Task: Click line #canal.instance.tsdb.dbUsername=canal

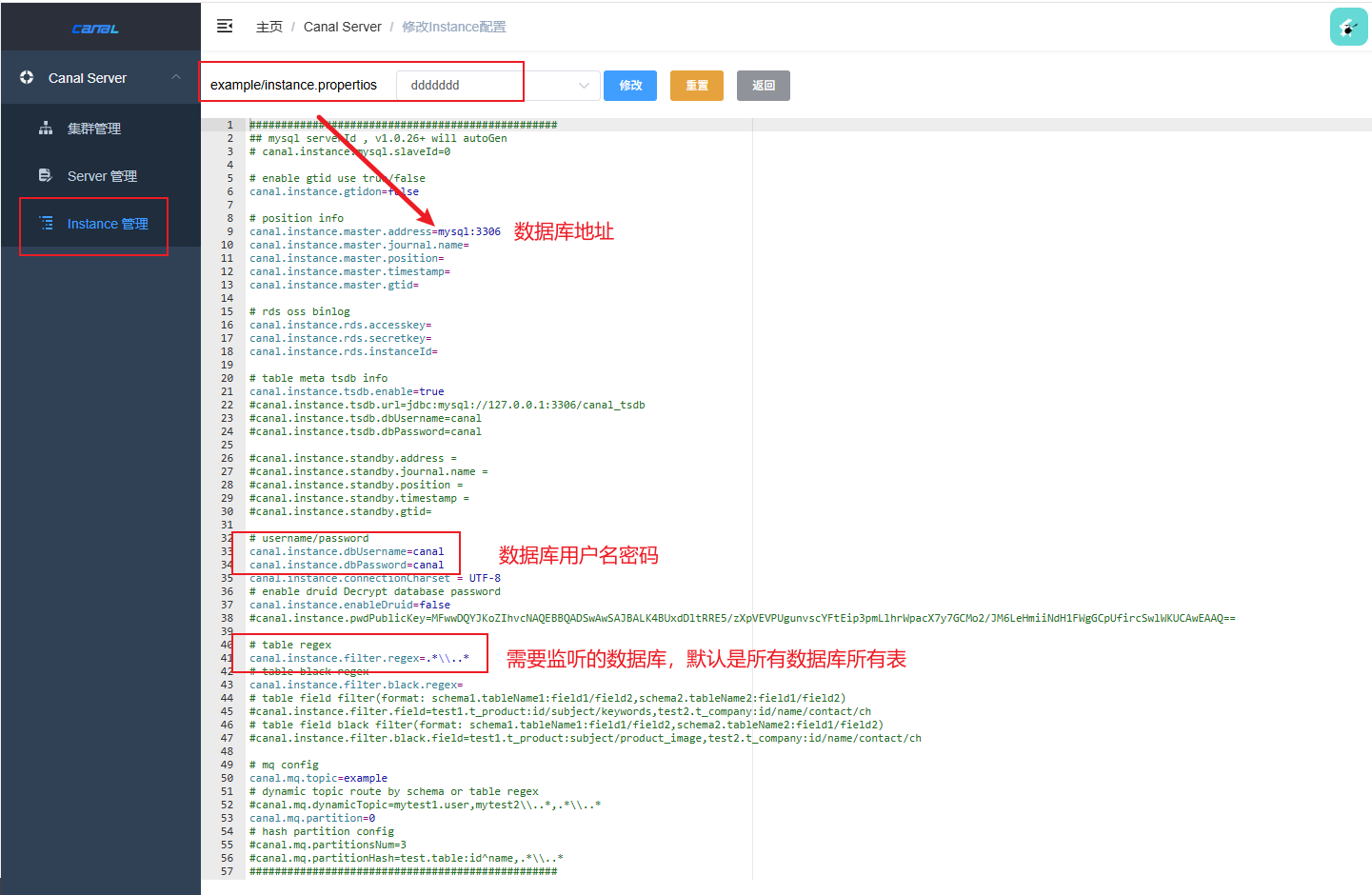Action: (x=366, y=418)
